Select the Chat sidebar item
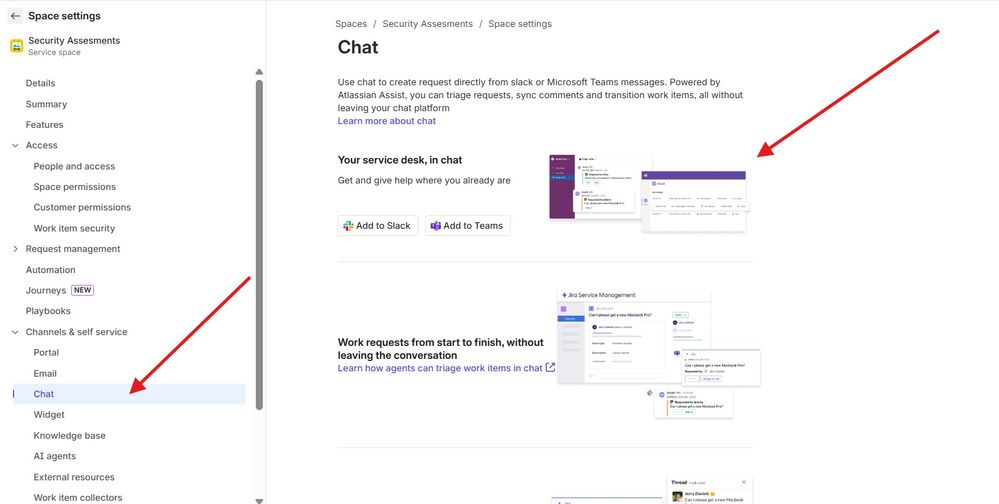999x504 pixels. pyautogui.click(x=129, y=394)
